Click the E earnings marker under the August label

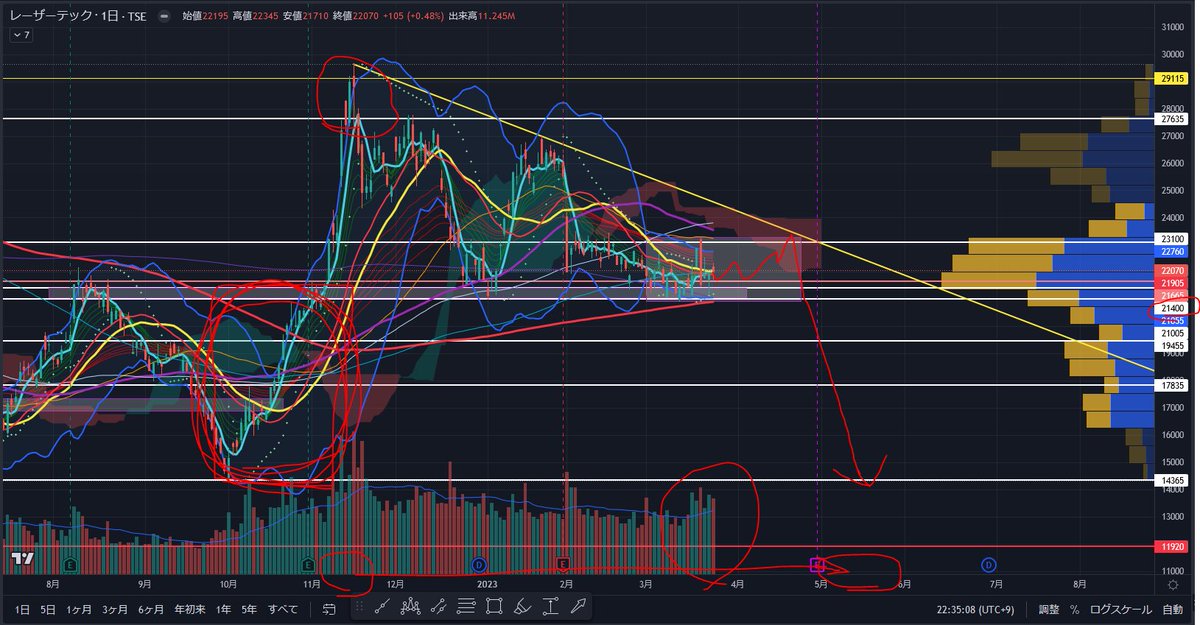(x=68, y=565)
